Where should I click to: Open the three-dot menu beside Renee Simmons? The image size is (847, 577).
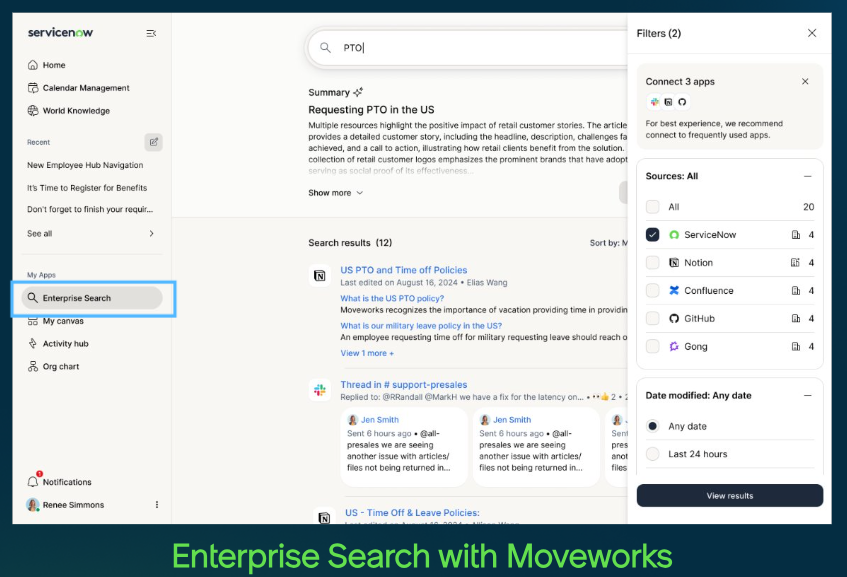tap(157, 505)
